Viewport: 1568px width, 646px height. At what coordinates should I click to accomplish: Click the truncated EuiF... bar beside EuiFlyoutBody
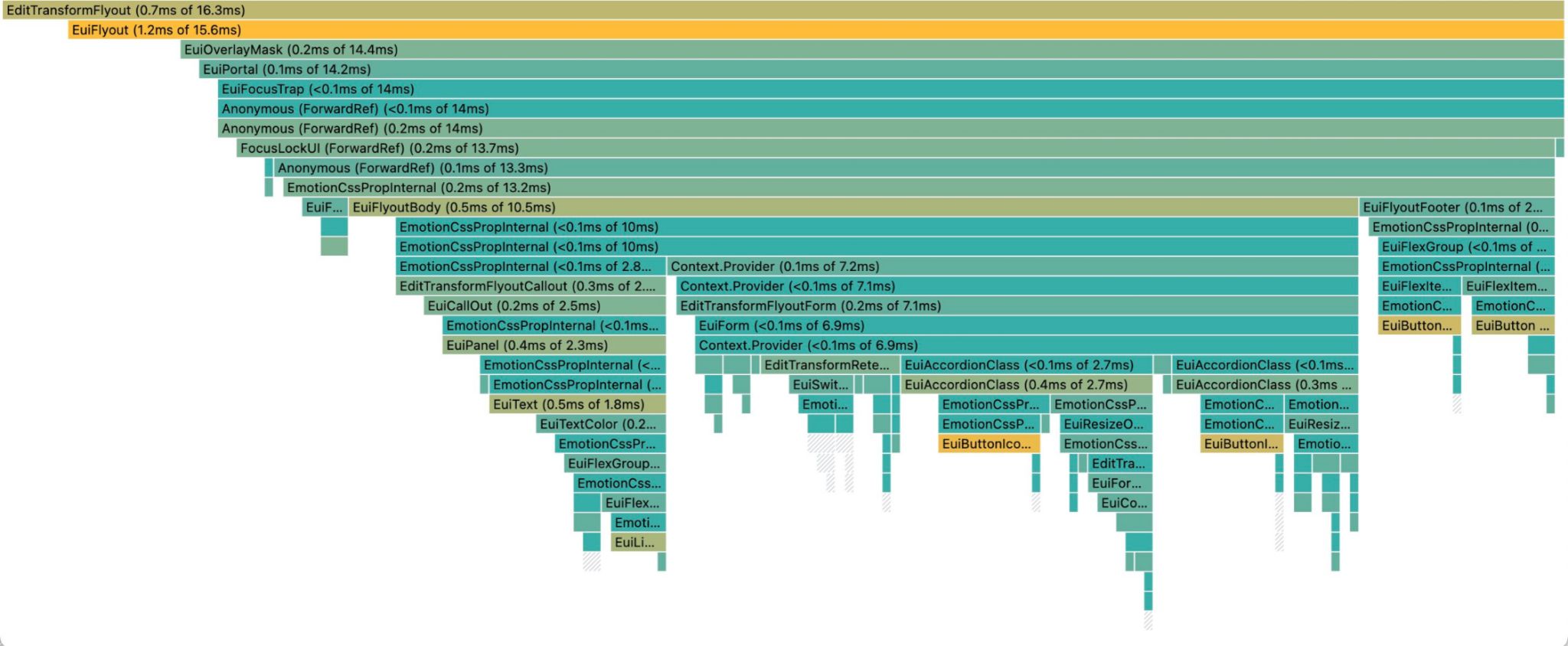(325, 207)
